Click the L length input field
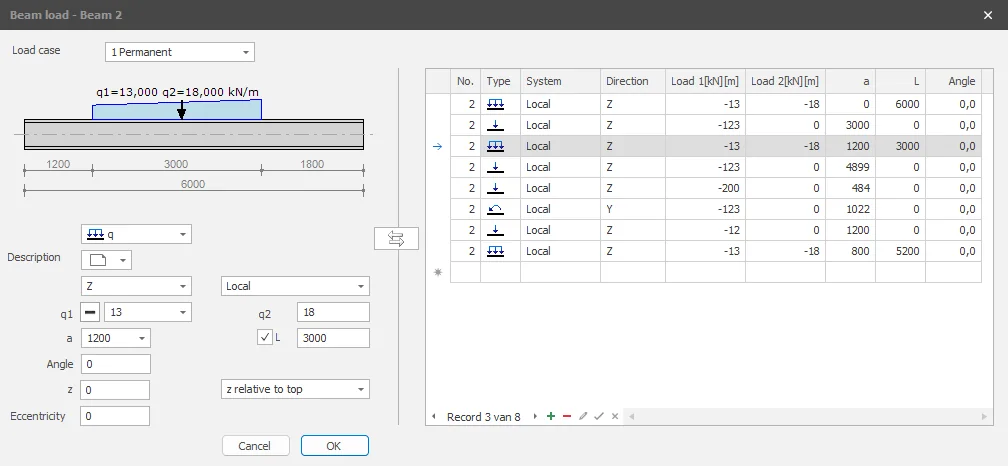The width and height of the screenshot is (1008, 466). point(333,338)
